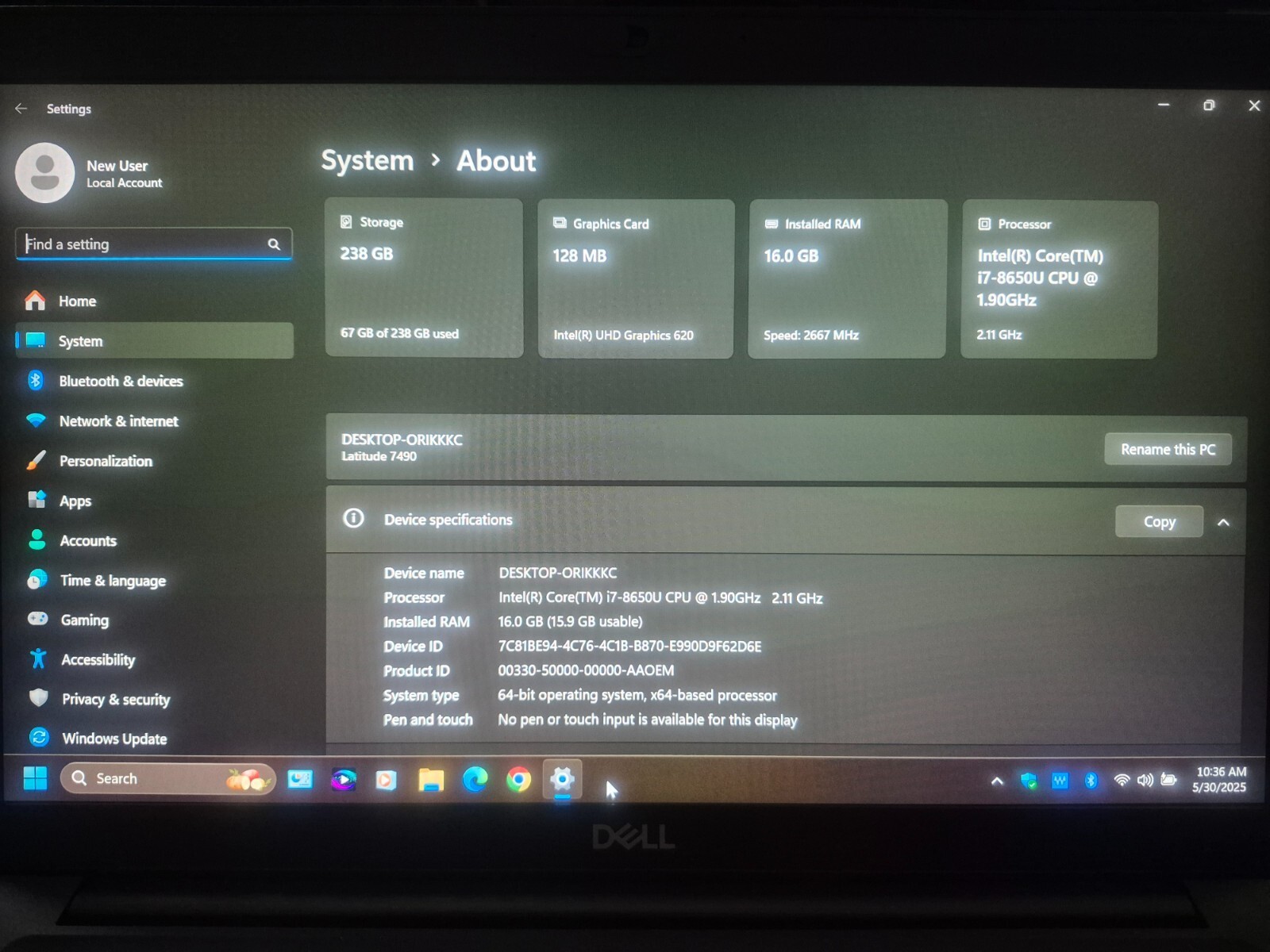This screenshot has height=952, width=1270.
Task: Open Network & internet settings
Action: click(x=154, y=421)
